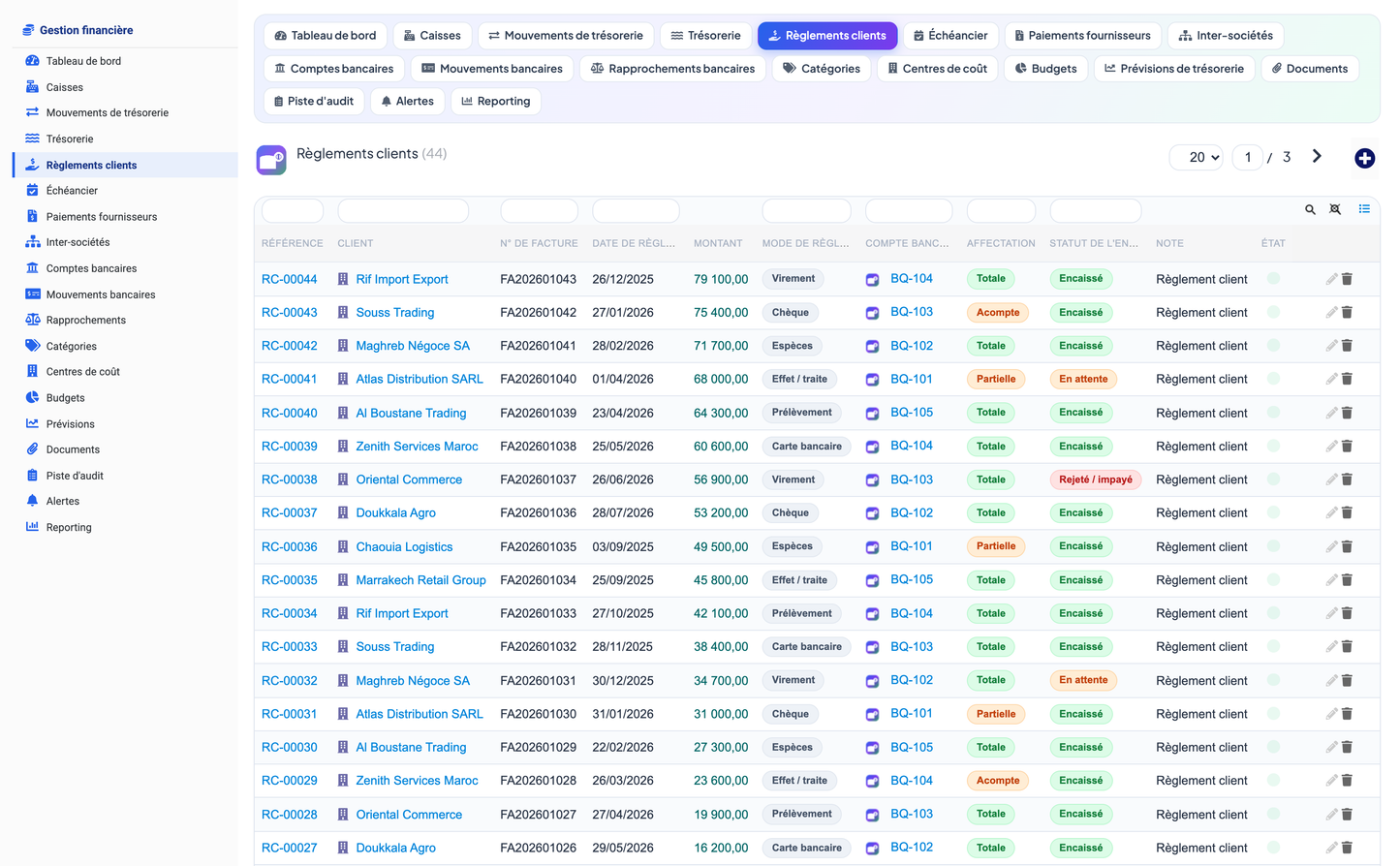1400x866 pixels.
Task: Click the Alertes bell icon in sidebar
Action: pyautogui.click(x=32, y=501)
